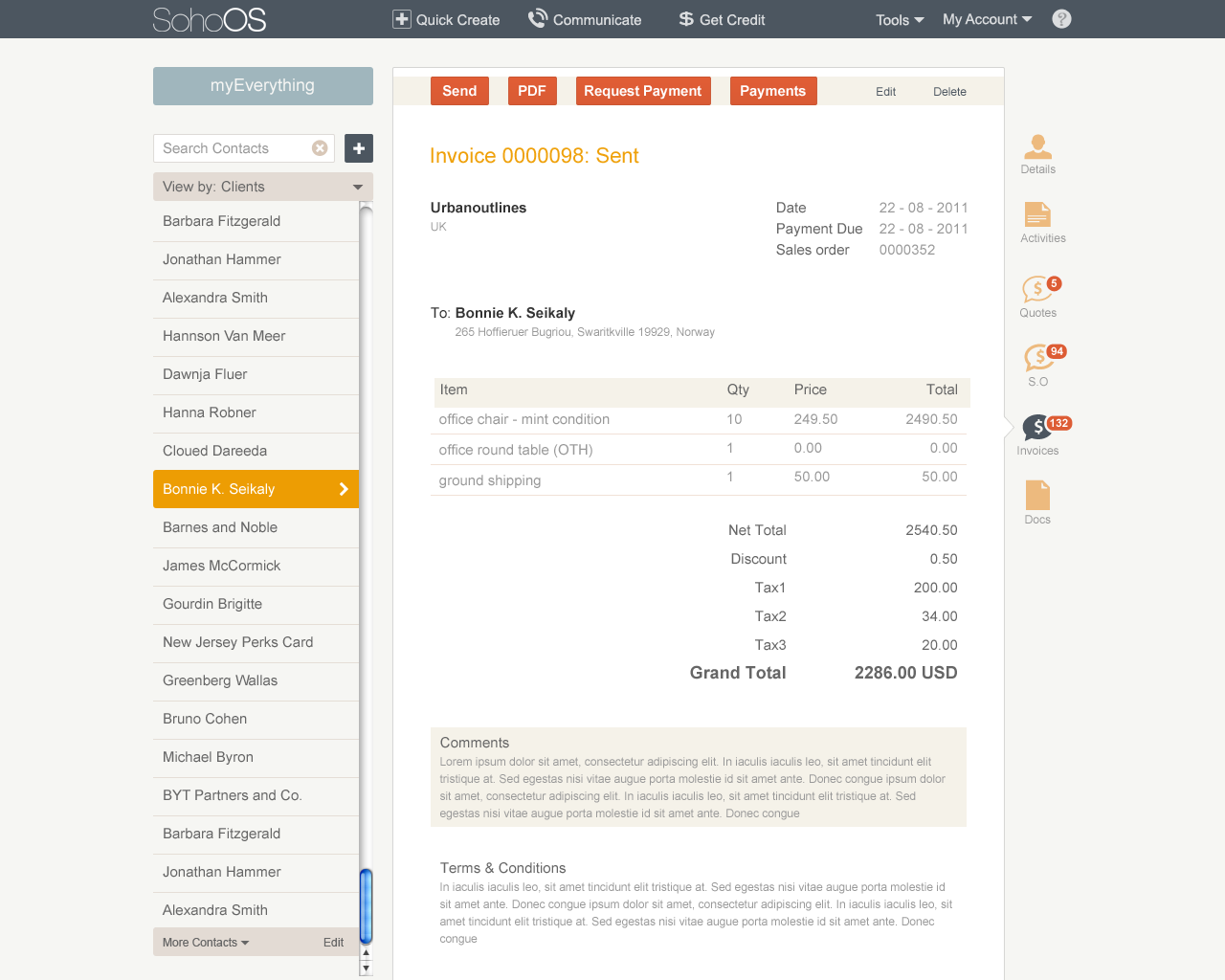Select contact James McCormick
Screen dimensions: 1225x980
coord(256,566)
